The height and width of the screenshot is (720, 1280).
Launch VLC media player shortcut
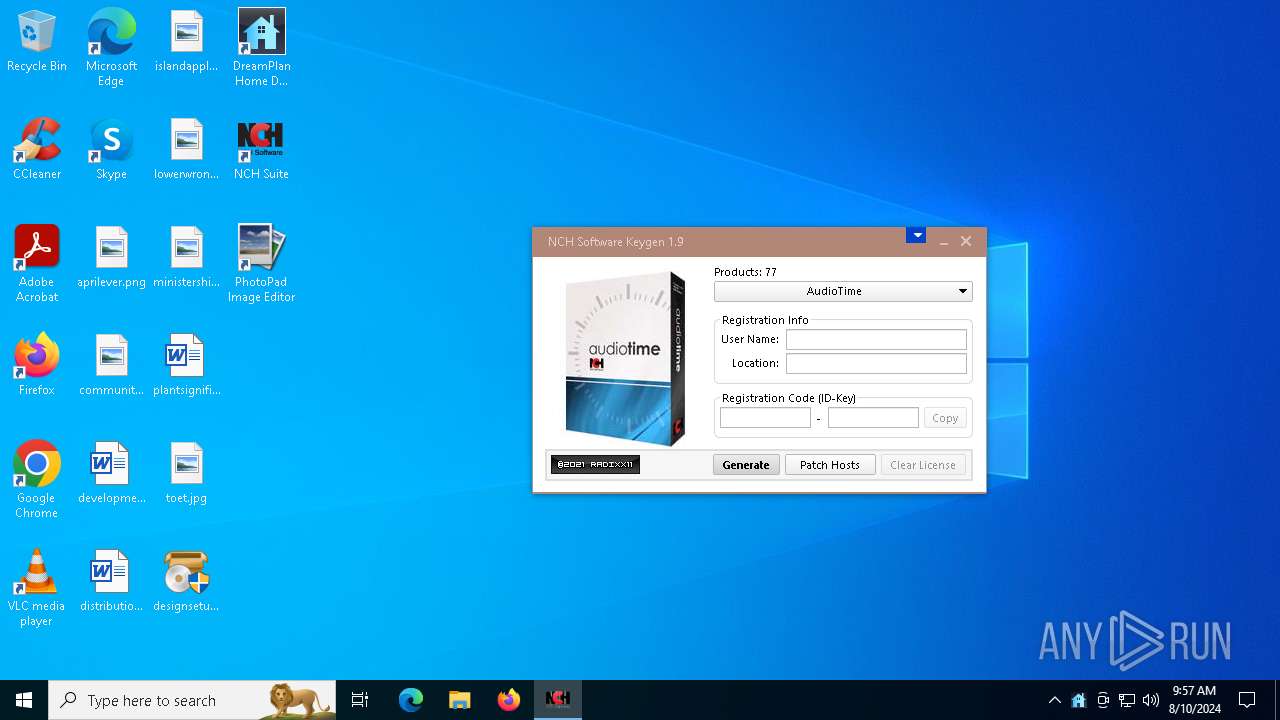(37, 588)
